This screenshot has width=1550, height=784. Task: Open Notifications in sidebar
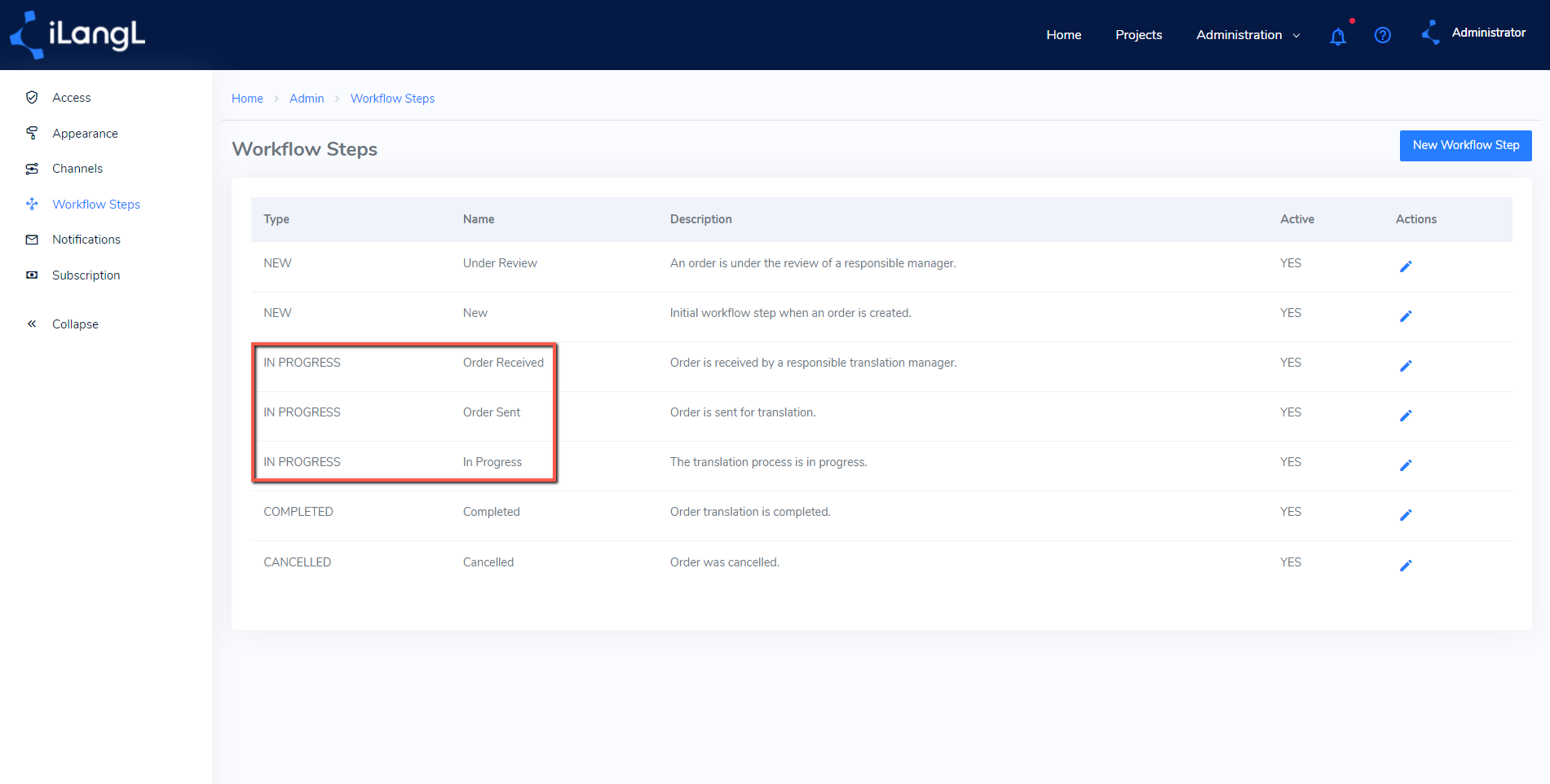point(86,240)
